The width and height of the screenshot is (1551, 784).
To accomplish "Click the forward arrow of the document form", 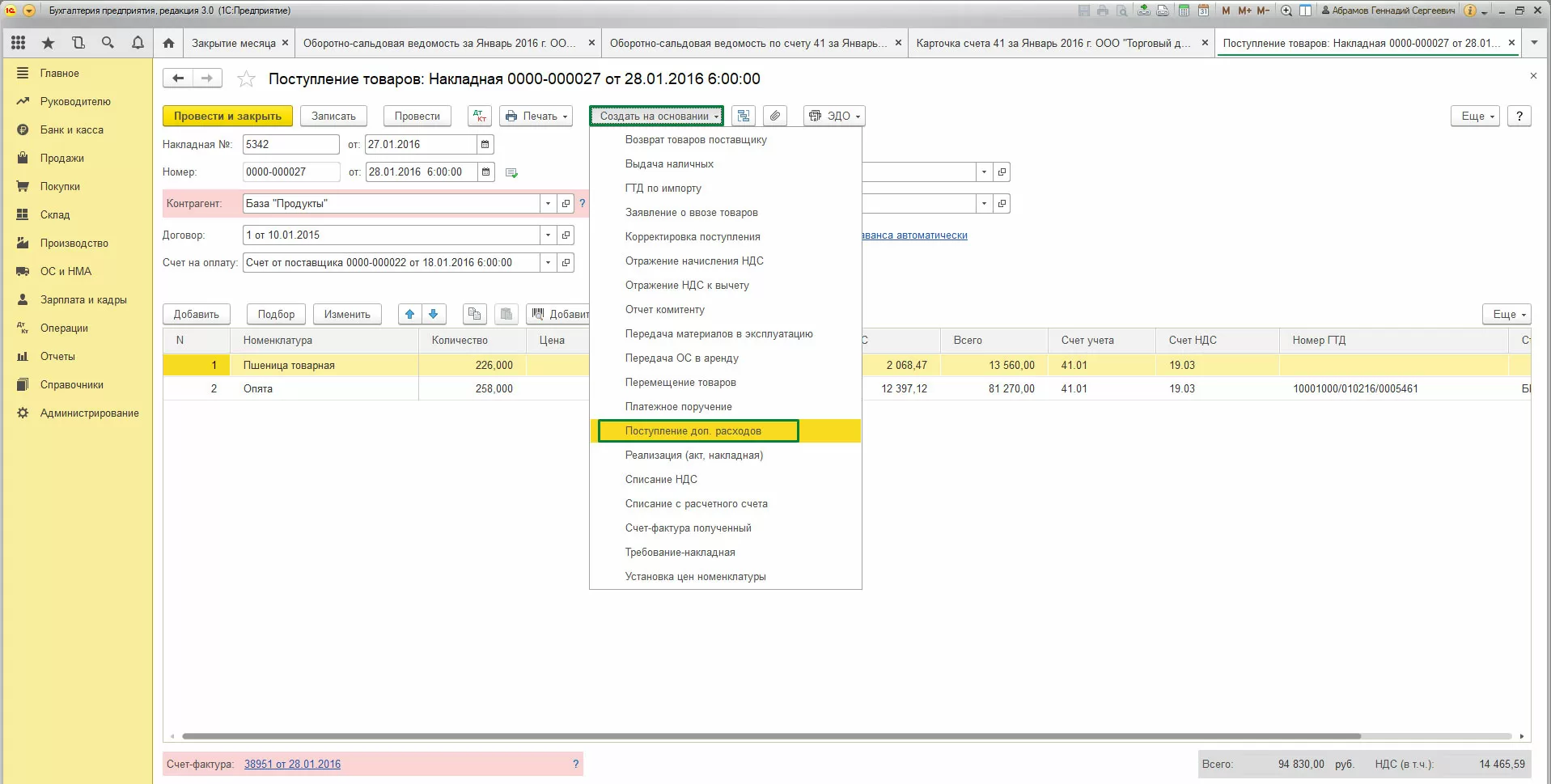I will 207,78.
